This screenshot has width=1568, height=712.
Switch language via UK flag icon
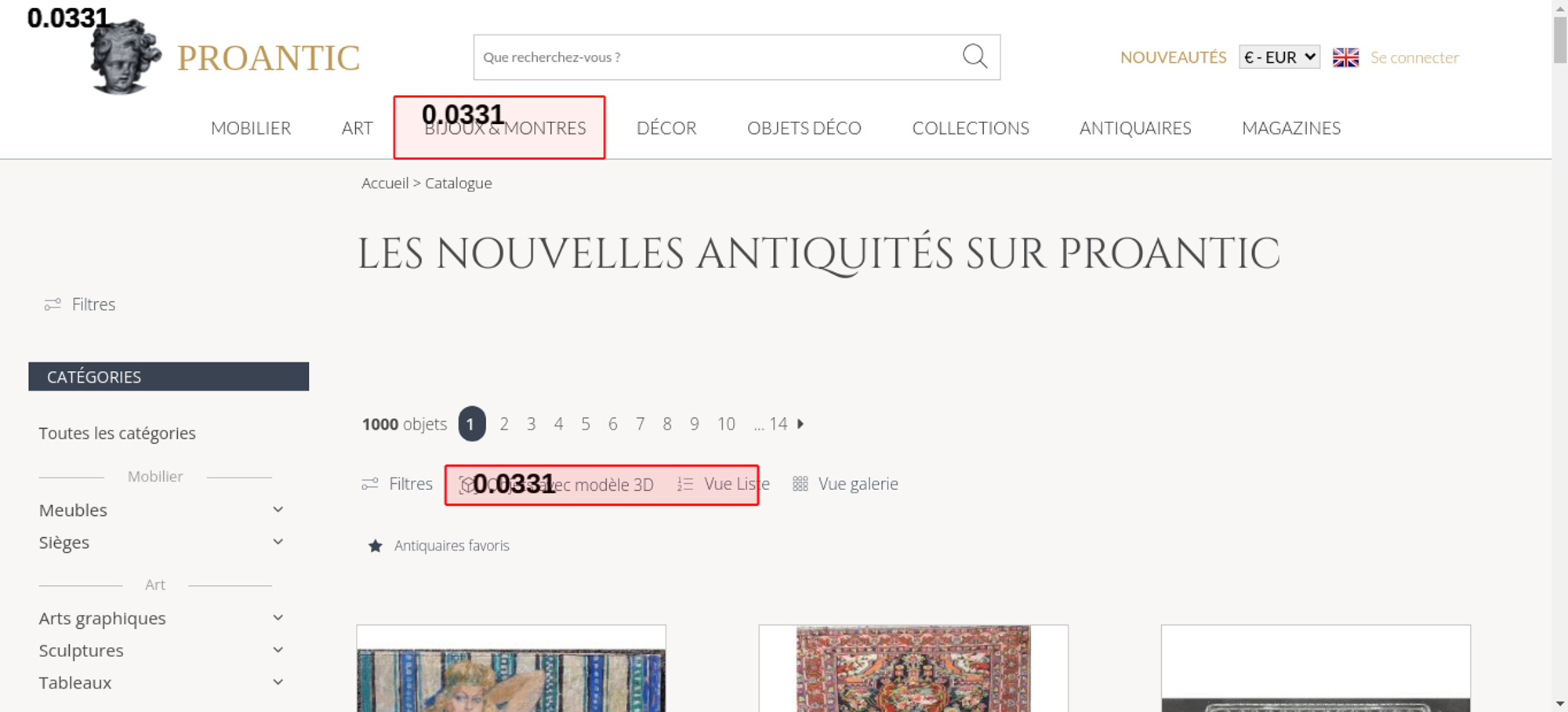click(1345, 57)
